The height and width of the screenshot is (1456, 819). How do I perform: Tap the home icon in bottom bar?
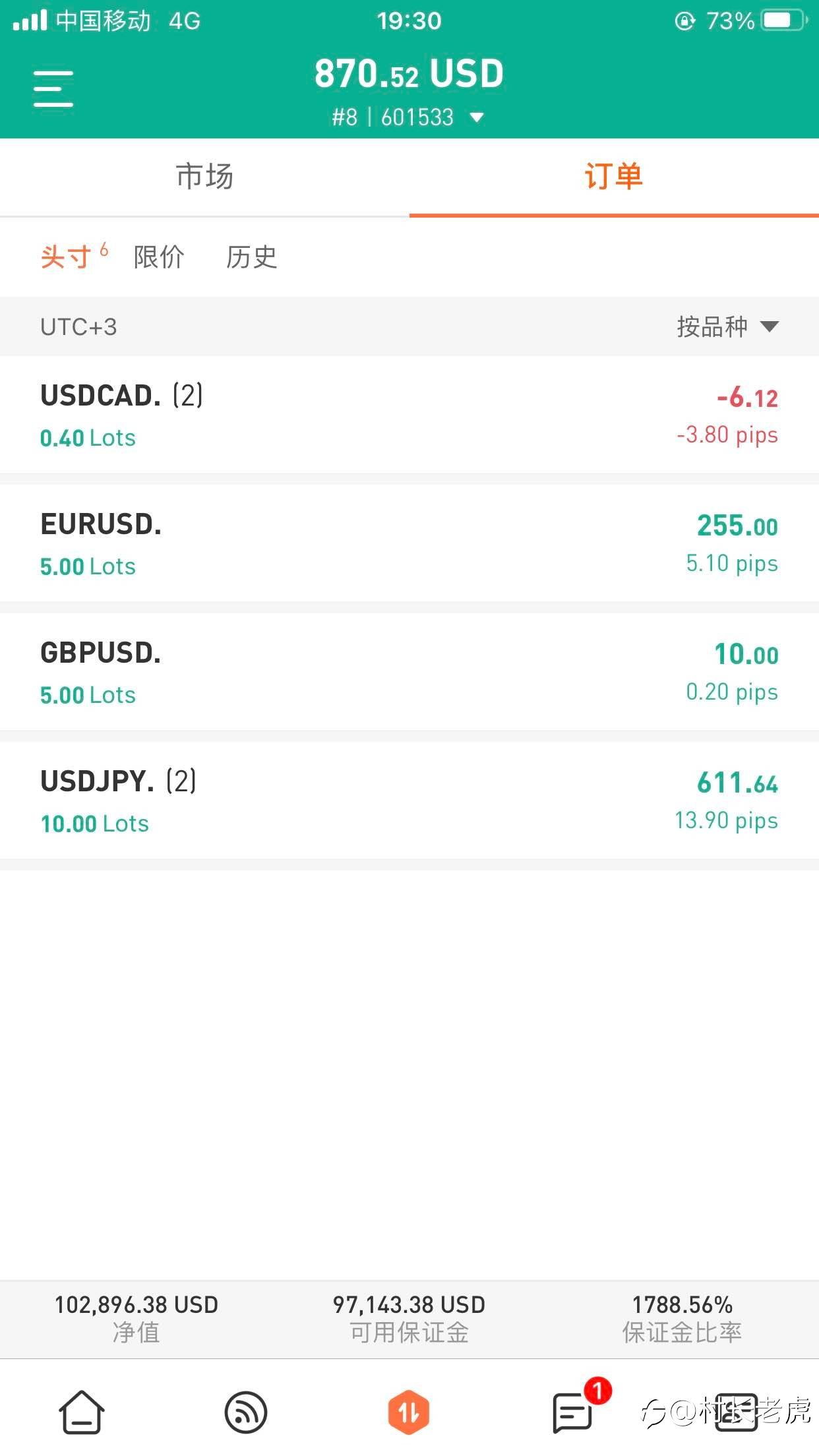(81, 1411)
